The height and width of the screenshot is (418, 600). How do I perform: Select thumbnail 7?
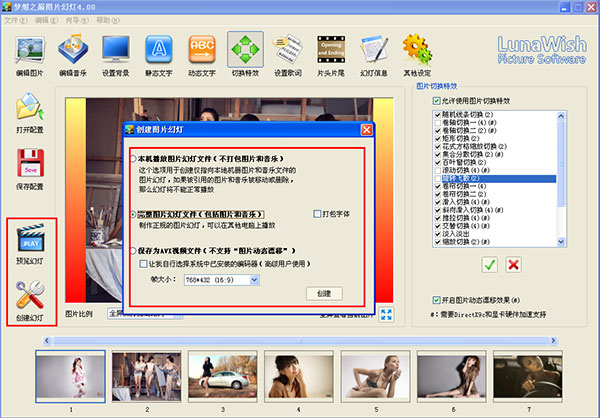528,376
